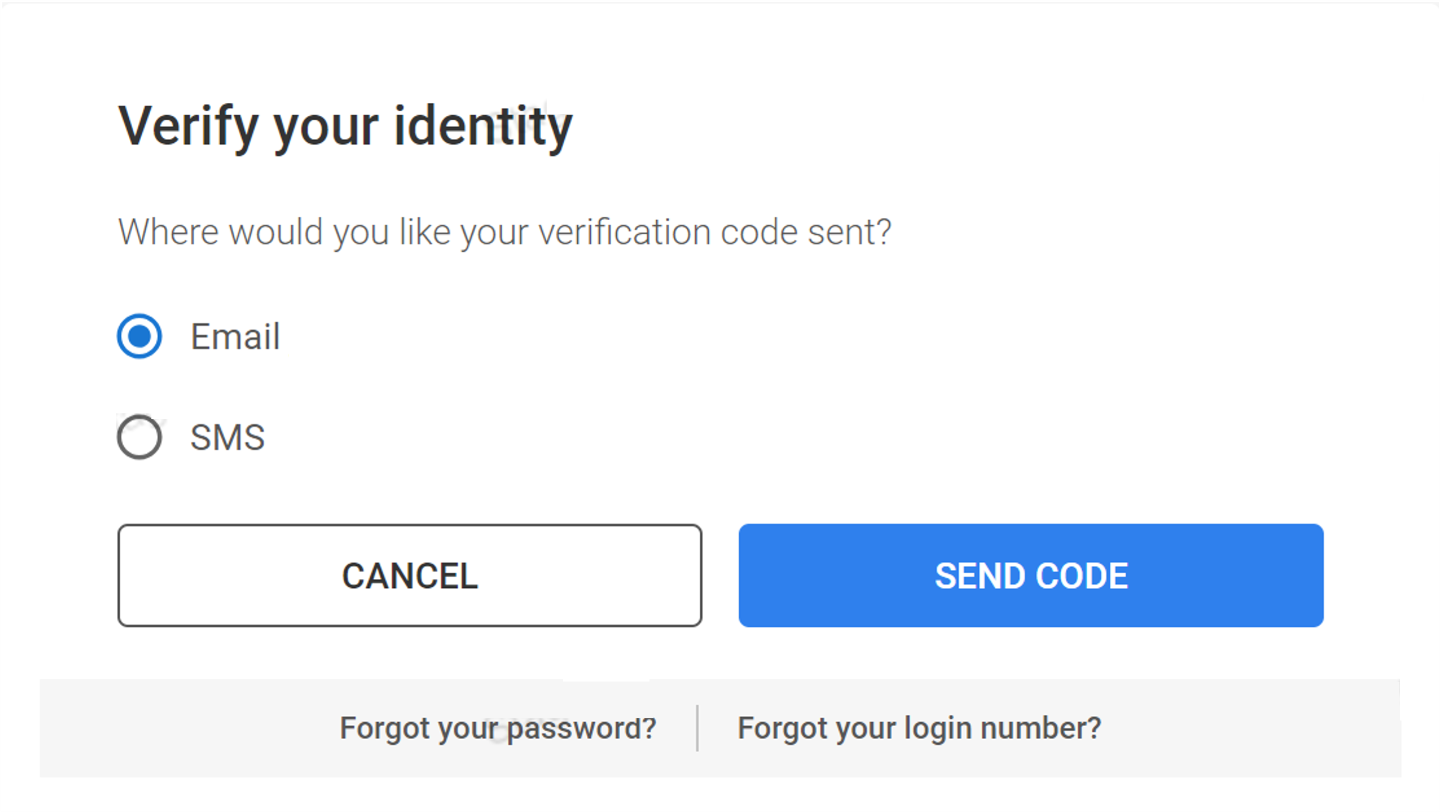This screenshot has width=1456, height=812.
Task: Click the blue dot inside the Email radio
Action: point(139,336)
